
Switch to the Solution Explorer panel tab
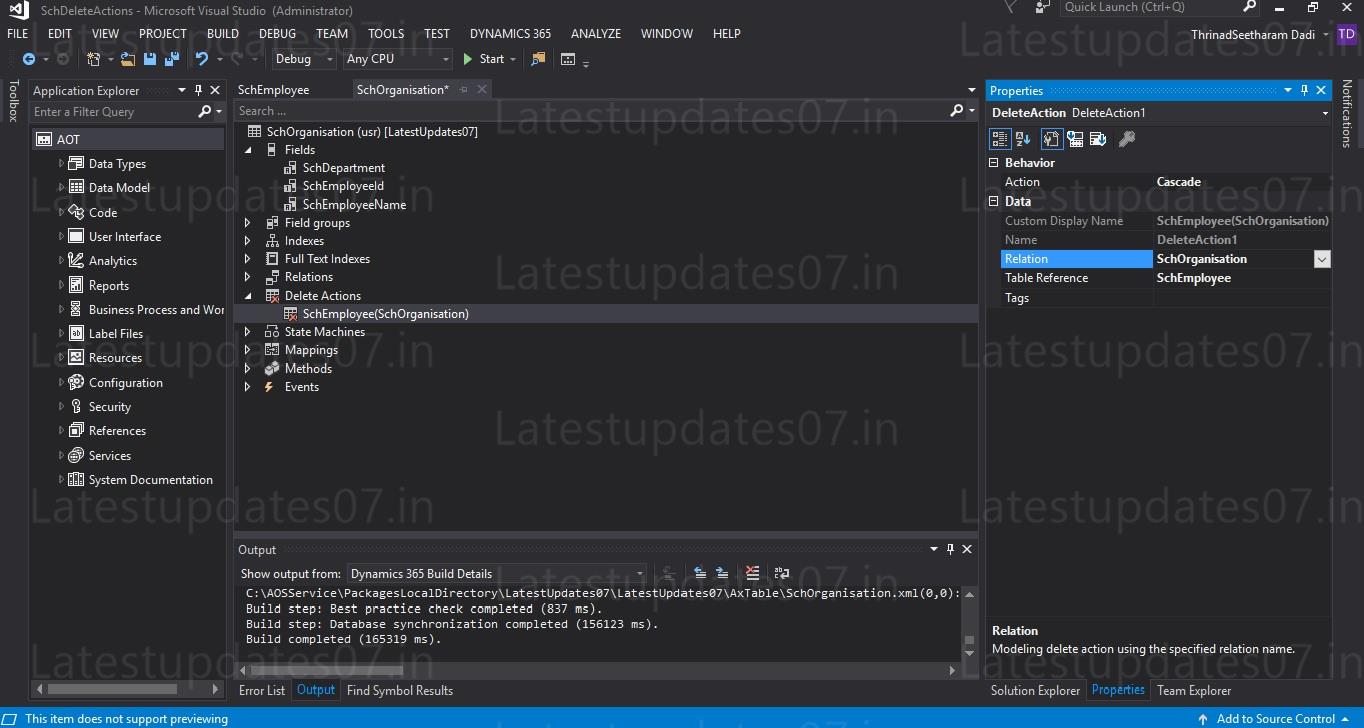(x=1035, y=690)
